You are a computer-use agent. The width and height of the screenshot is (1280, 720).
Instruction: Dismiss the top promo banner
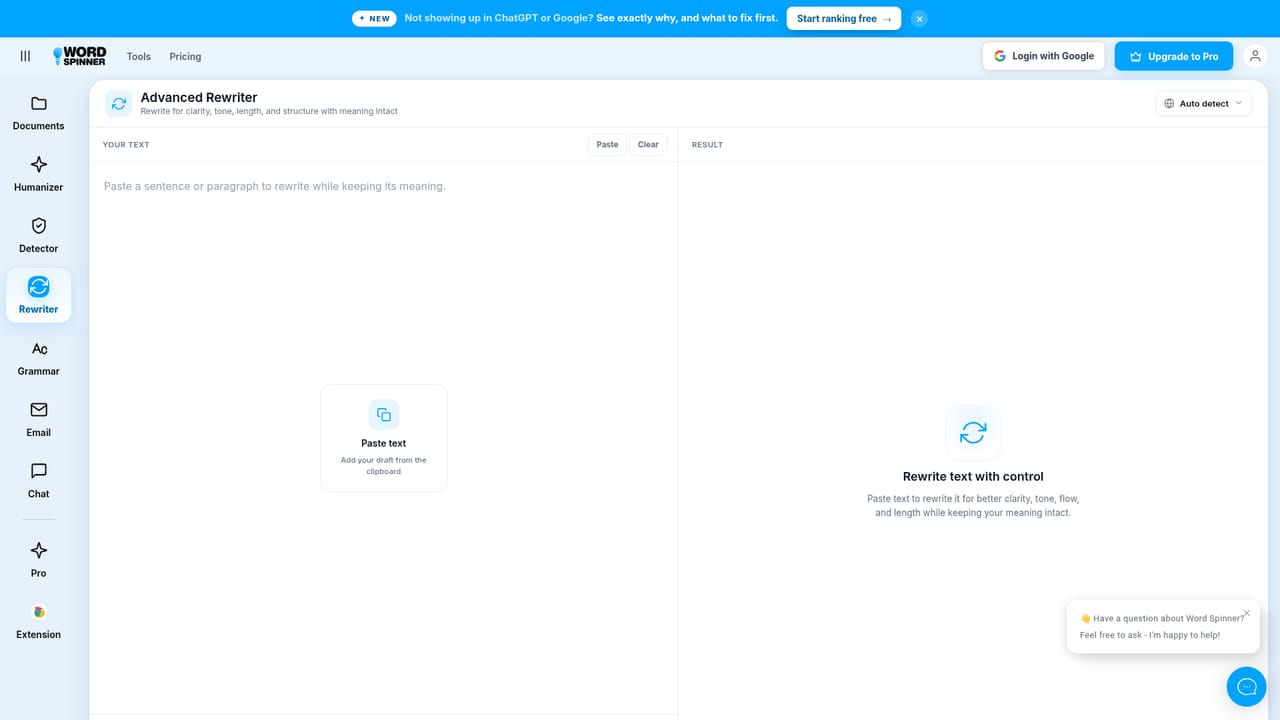919,19
